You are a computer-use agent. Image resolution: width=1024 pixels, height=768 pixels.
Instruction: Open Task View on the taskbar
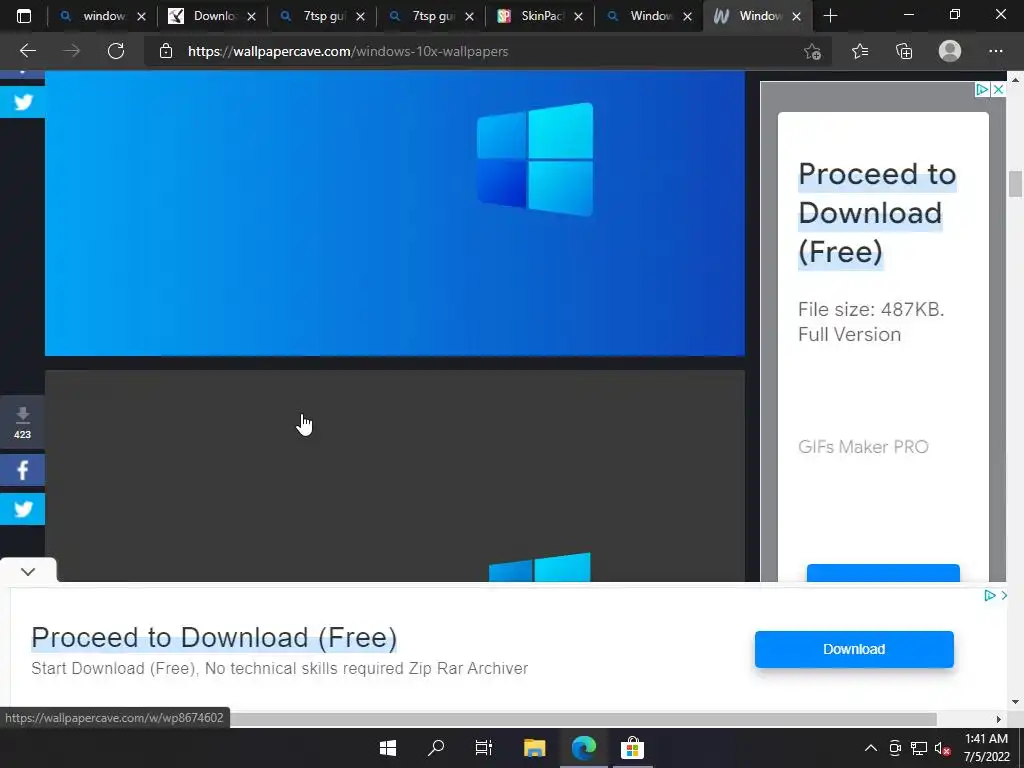click(484, 748)
